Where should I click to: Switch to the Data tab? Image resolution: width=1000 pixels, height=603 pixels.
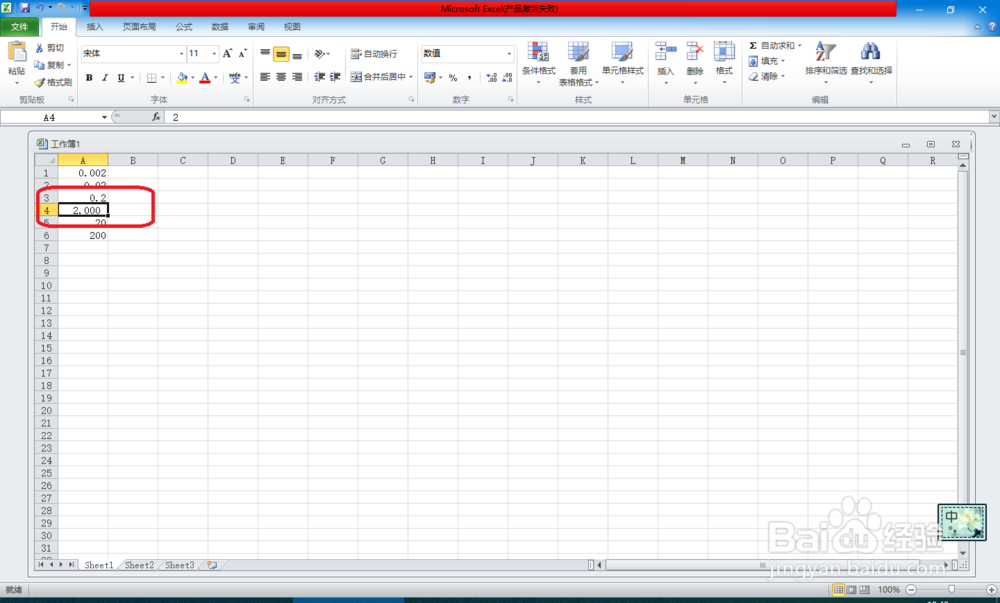click(220, 27)
